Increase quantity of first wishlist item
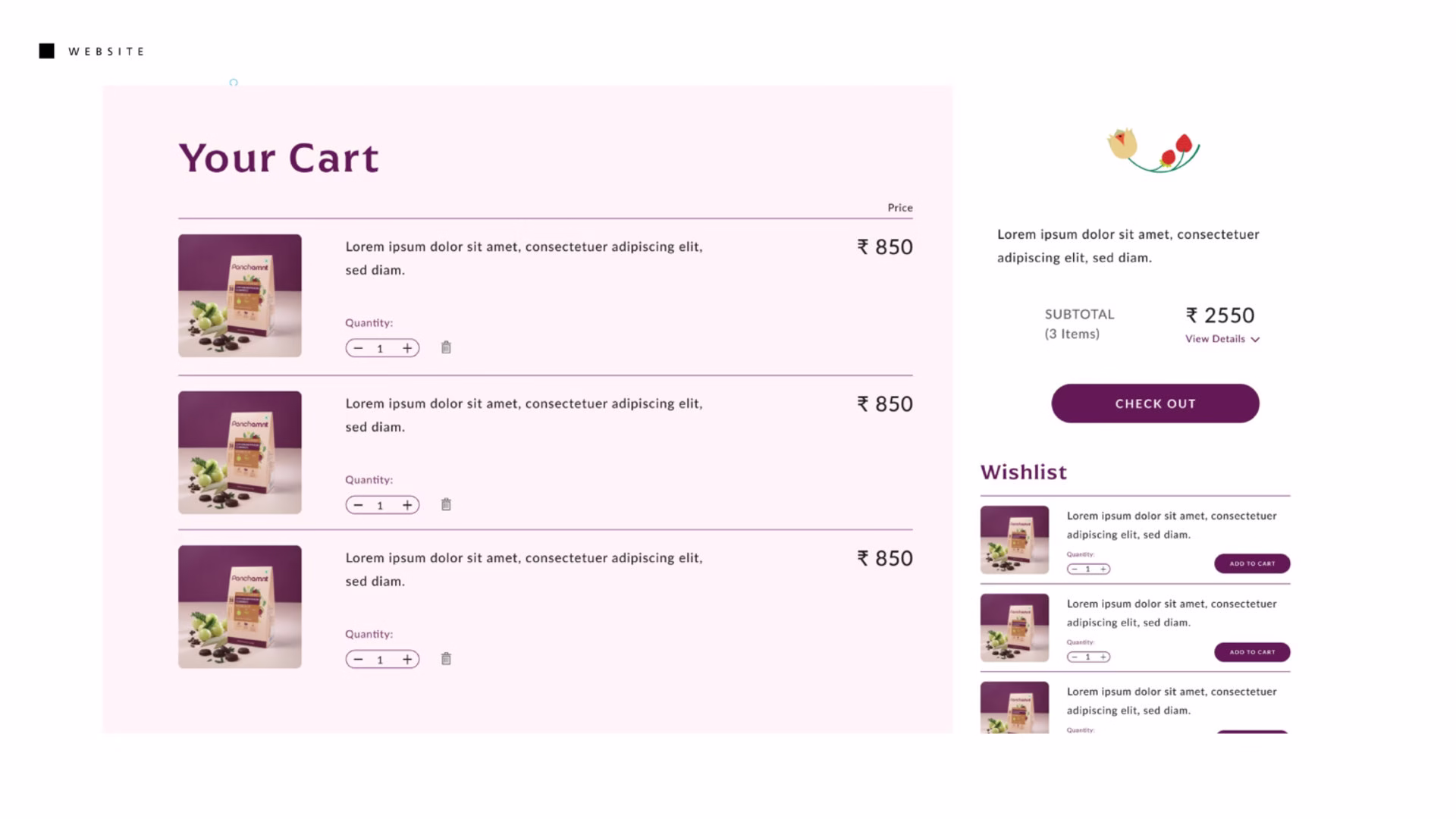 [1103, 569]
